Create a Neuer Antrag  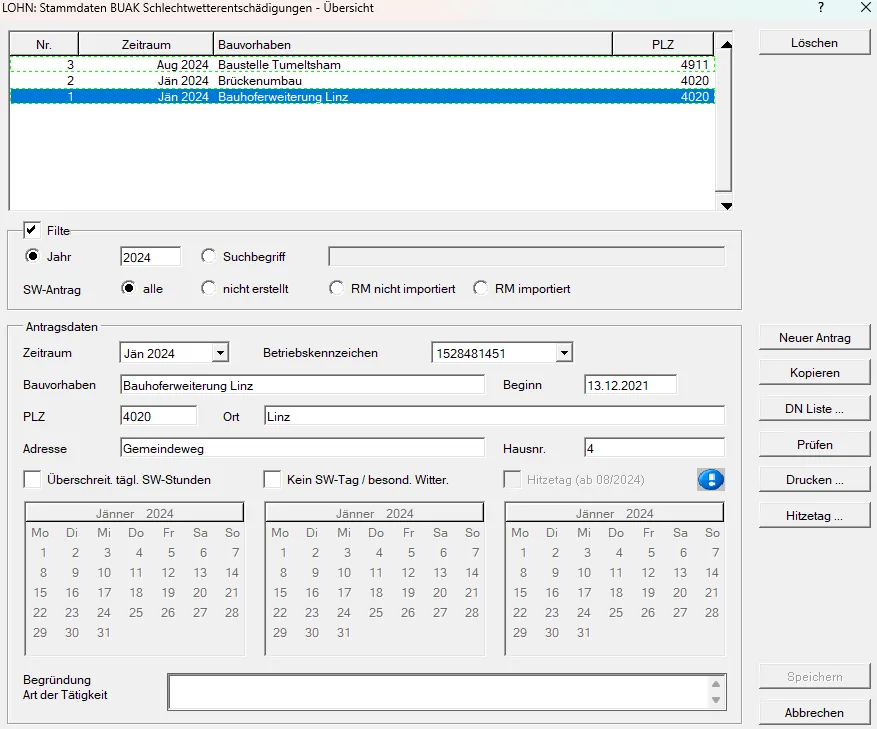[x=814, y=338]
